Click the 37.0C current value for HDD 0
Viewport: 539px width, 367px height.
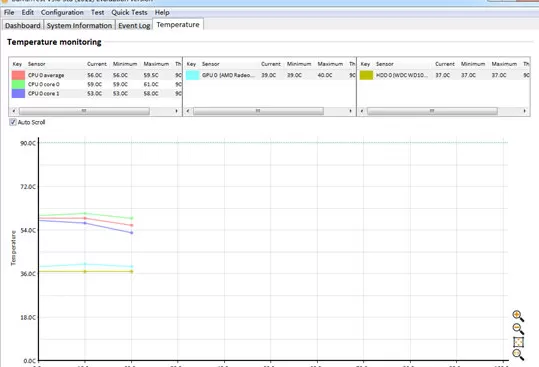pos(442,75)
